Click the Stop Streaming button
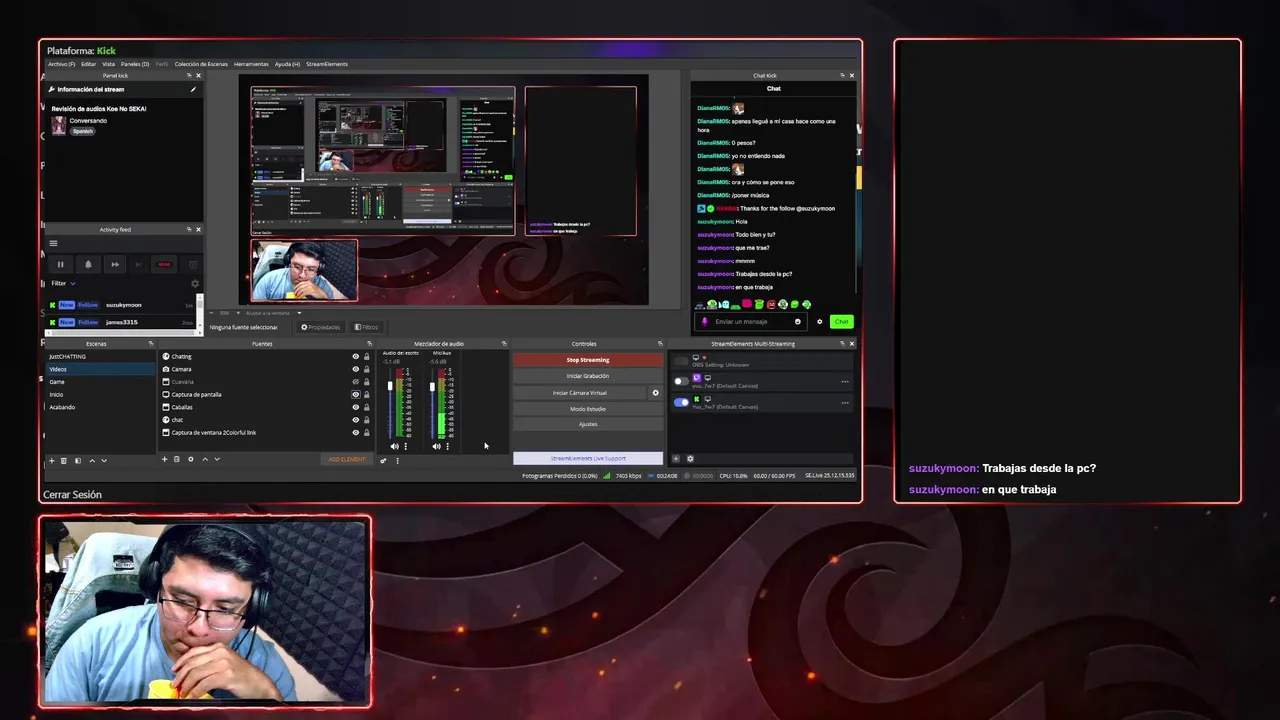Screen dimensions: 1280x720 pos(588,360)
